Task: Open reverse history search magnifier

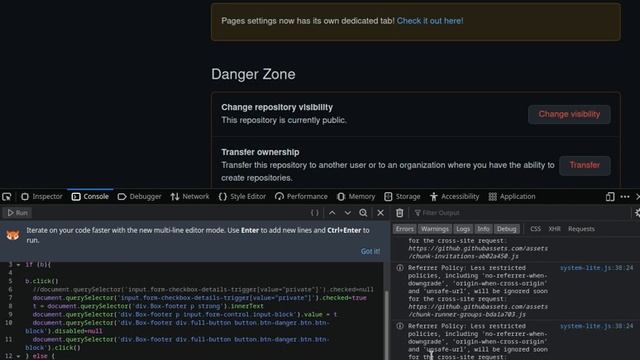Action: point(363,213)
